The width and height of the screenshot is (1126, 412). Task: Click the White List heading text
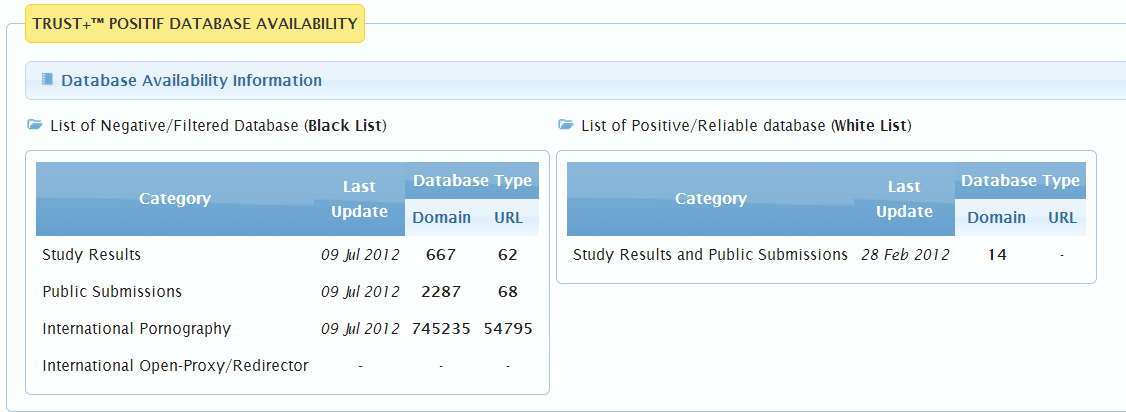pos(746,126)
